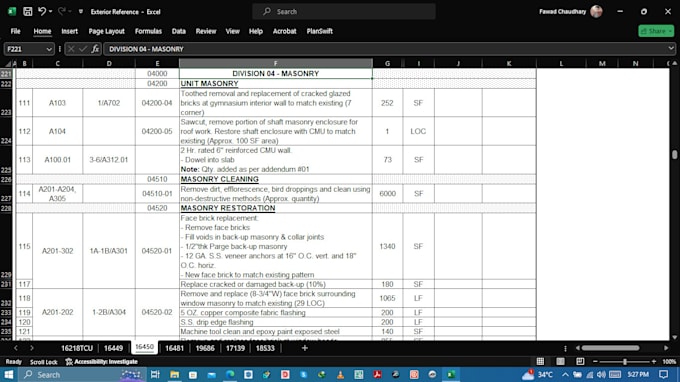Click the Enter checkmark icon in the formula bar

83,49
